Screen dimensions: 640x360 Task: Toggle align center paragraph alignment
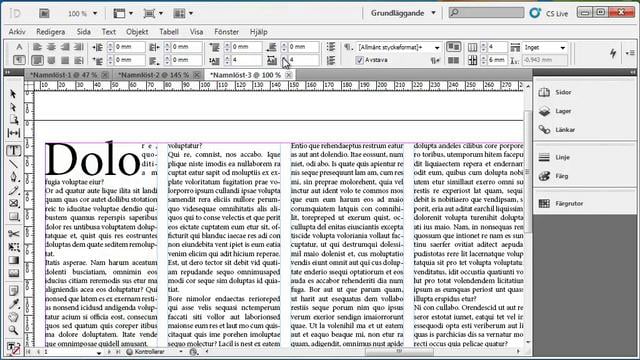(51, 47)
